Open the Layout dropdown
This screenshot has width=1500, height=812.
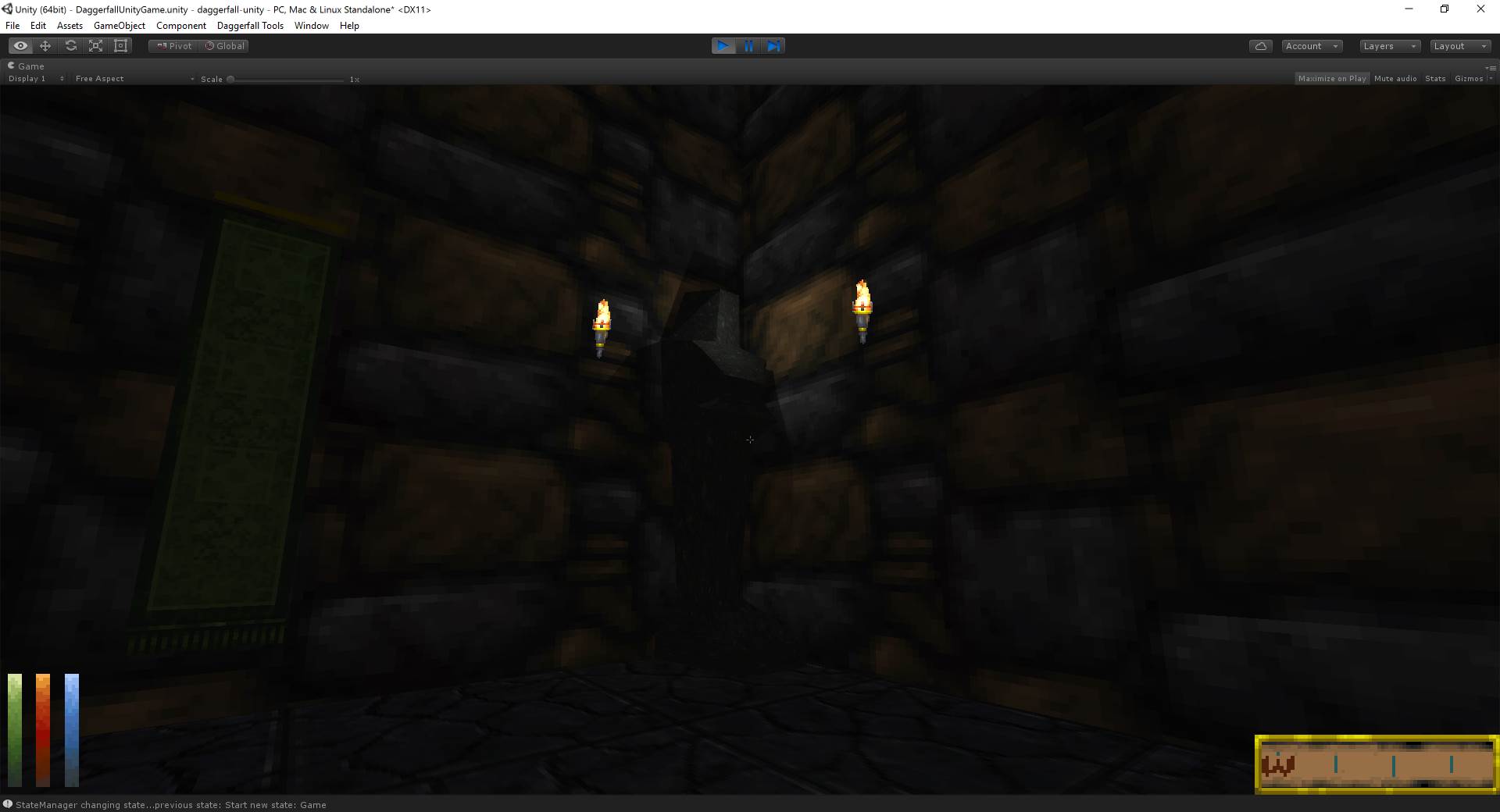tap(1460, 46)
